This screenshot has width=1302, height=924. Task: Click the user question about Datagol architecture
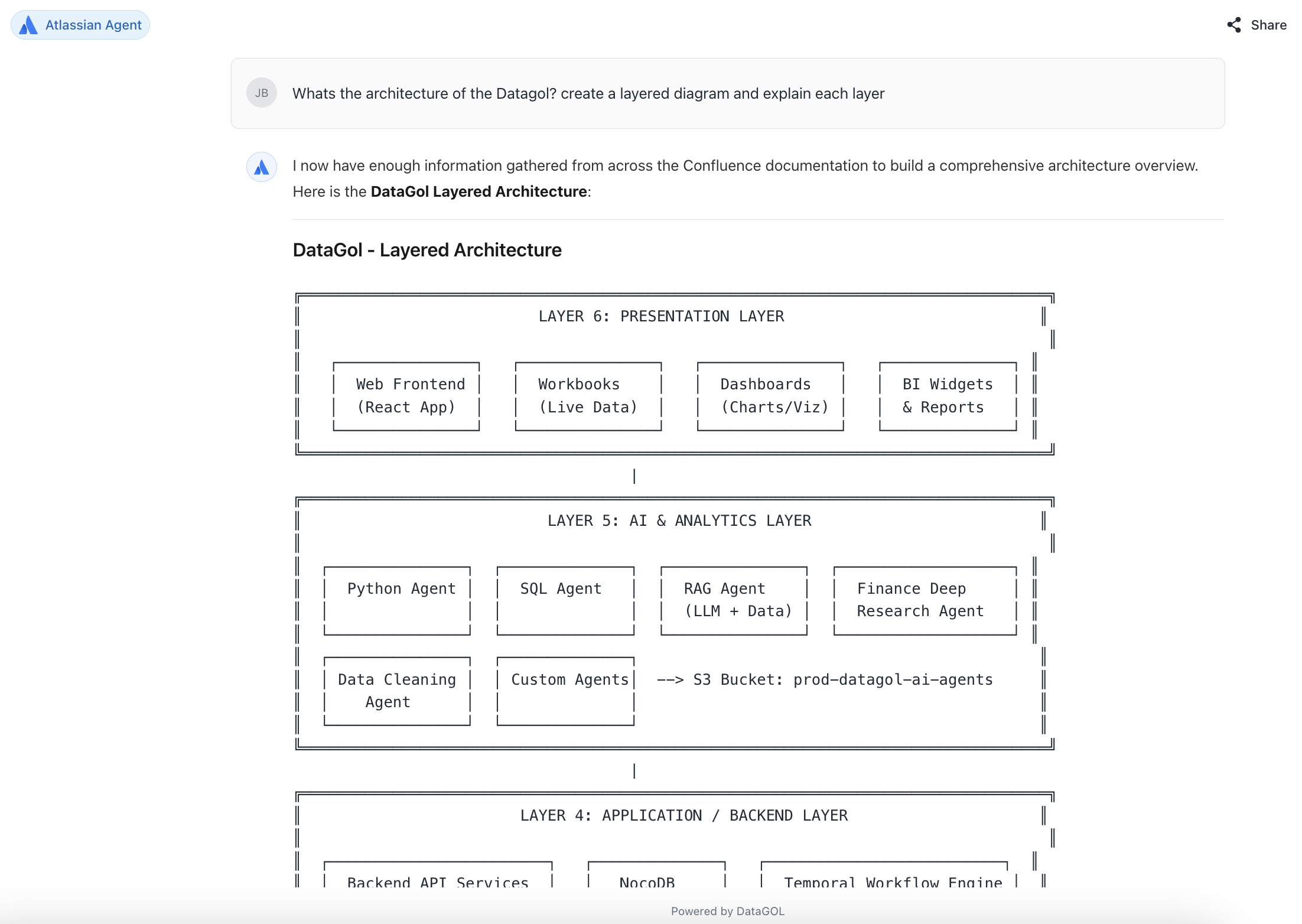(588, 93)
